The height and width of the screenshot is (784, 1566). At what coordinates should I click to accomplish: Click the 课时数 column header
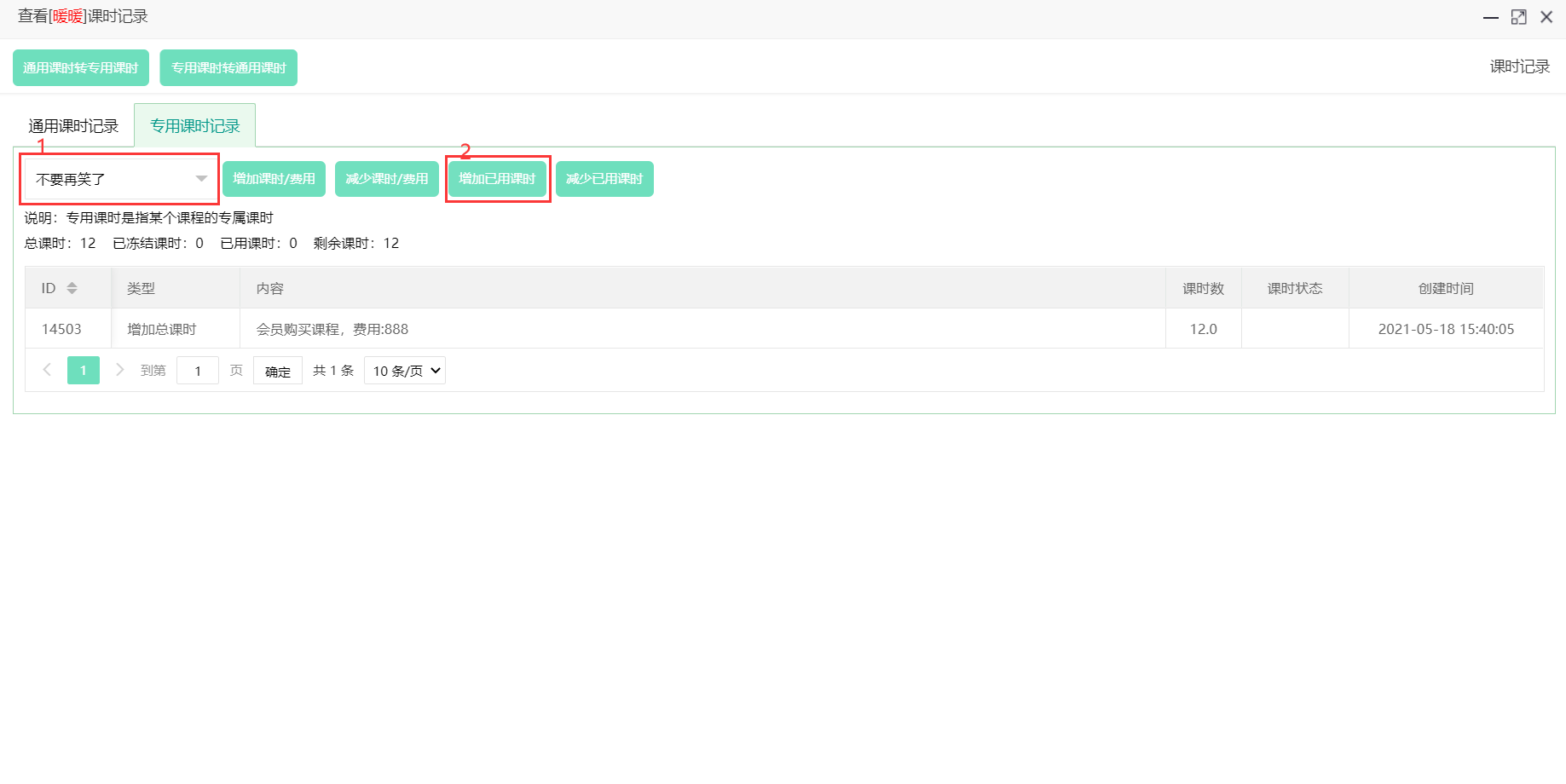1204,288
